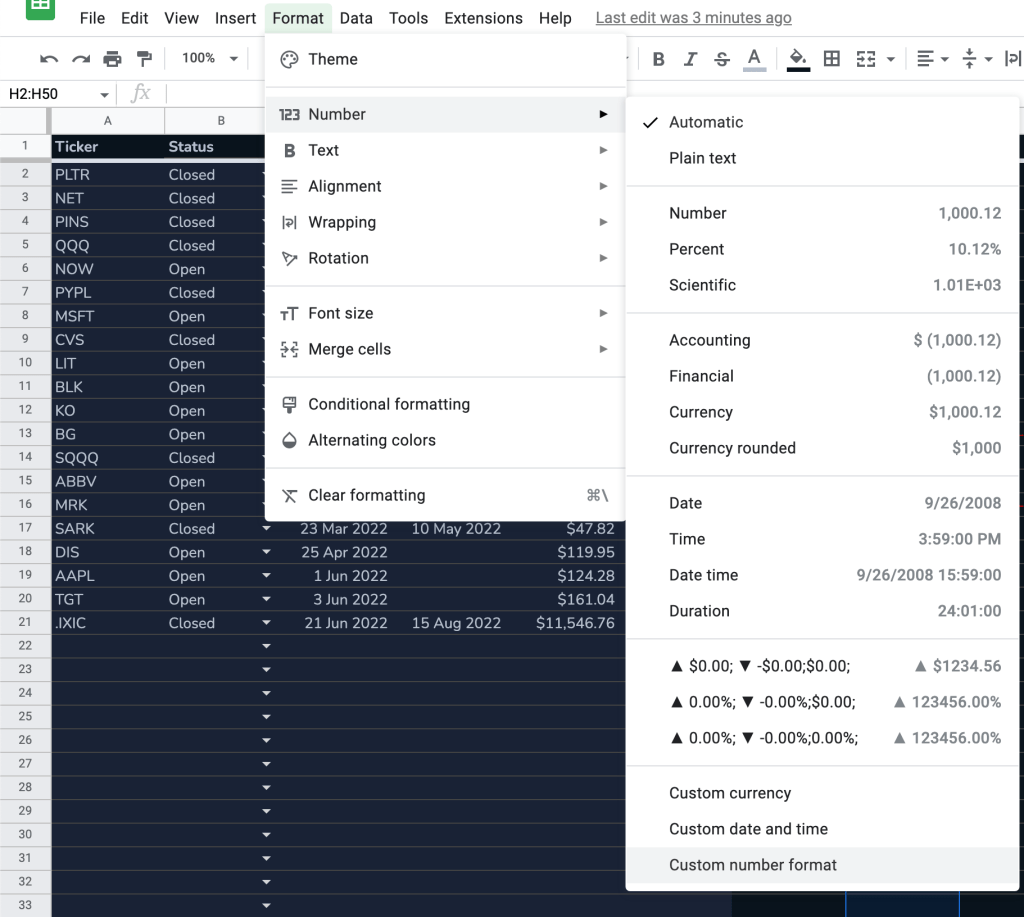Open the Borders tool
The image size is (1024, 917).
831,59
